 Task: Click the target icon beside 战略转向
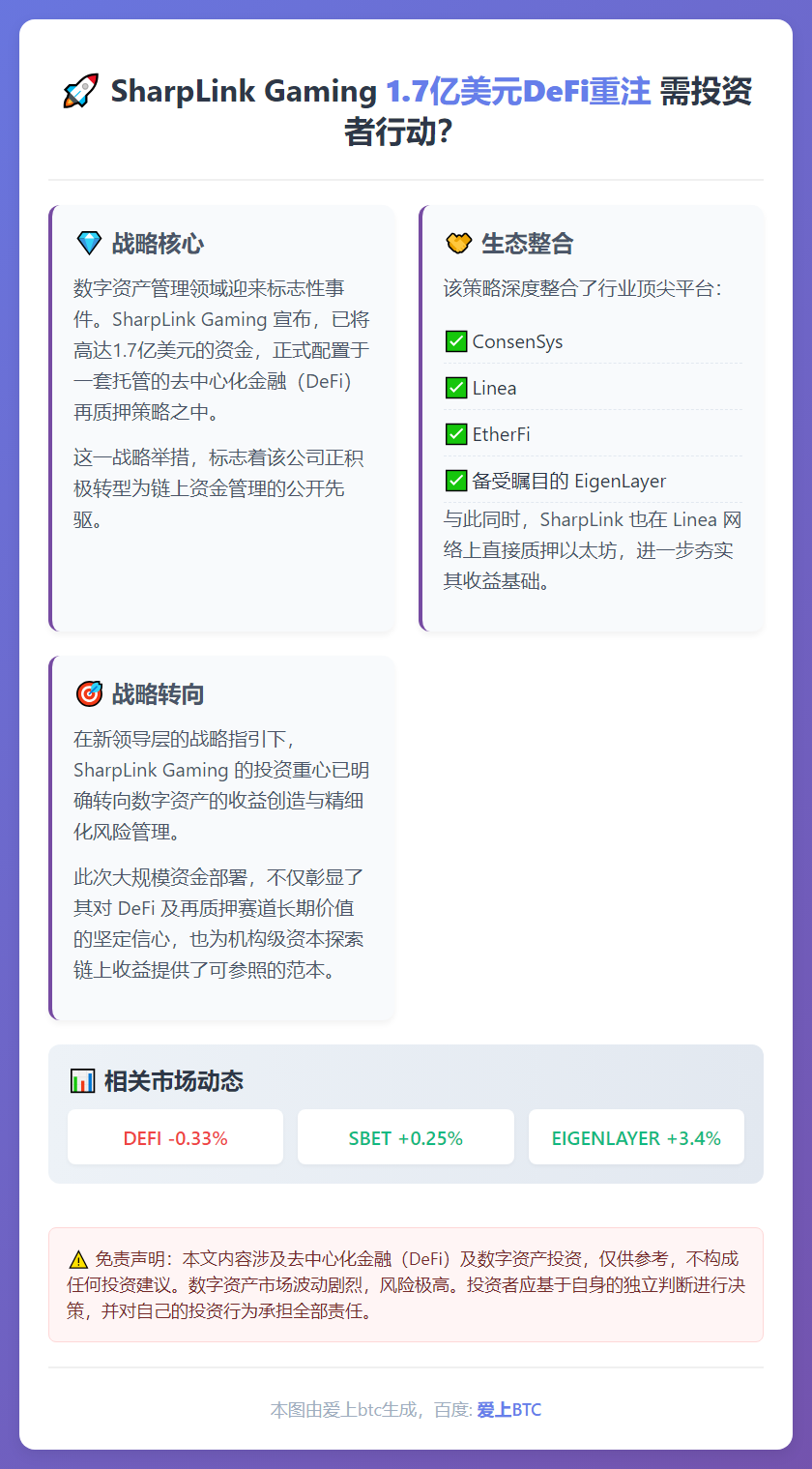tap(88, 693)
